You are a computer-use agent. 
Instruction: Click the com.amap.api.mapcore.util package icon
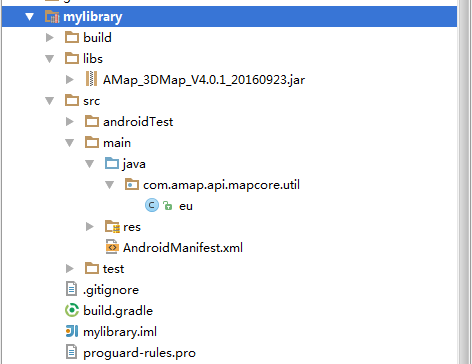click(x=132, y=184)
